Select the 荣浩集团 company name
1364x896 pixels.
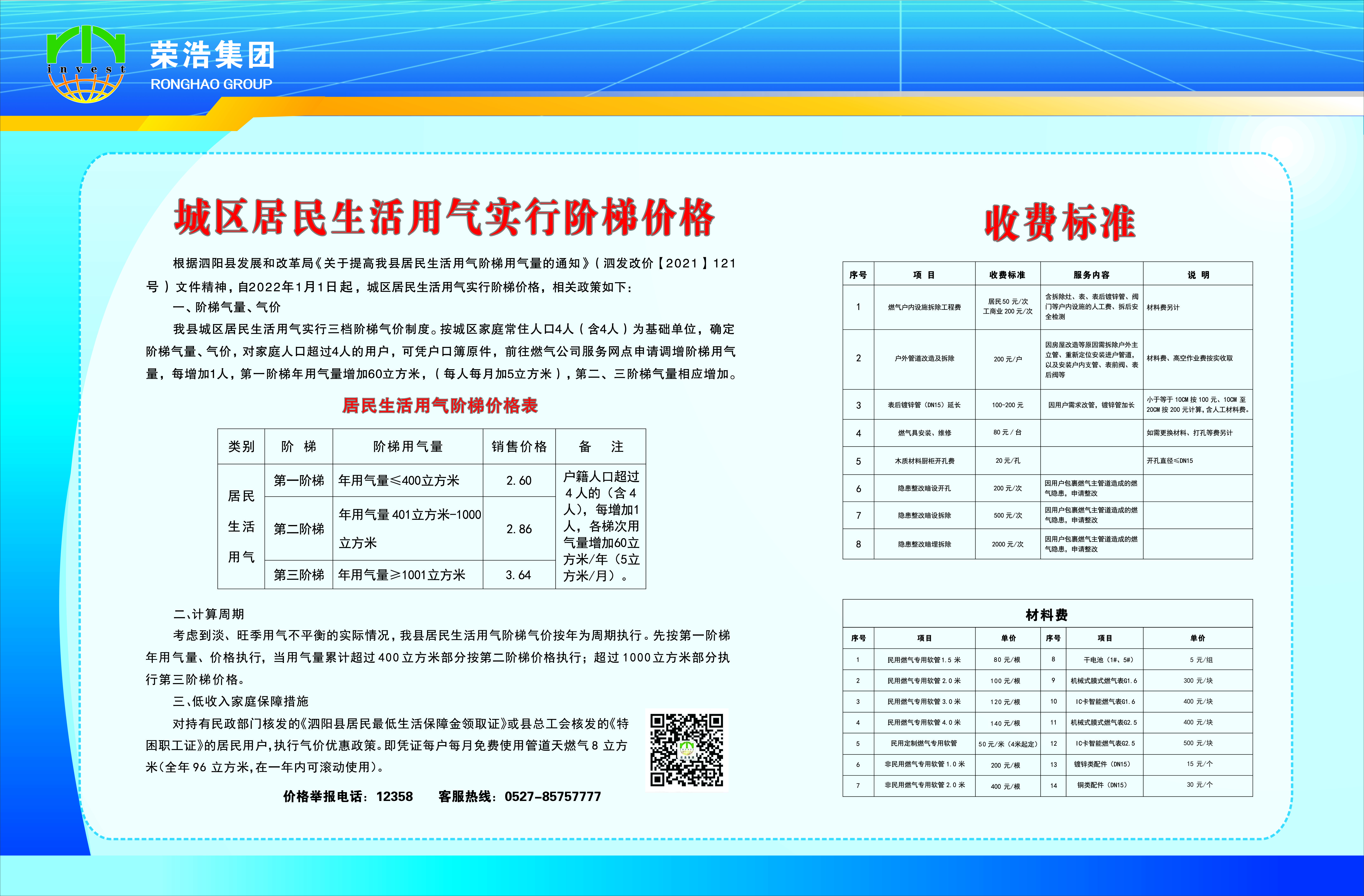[x=213, y=55]
